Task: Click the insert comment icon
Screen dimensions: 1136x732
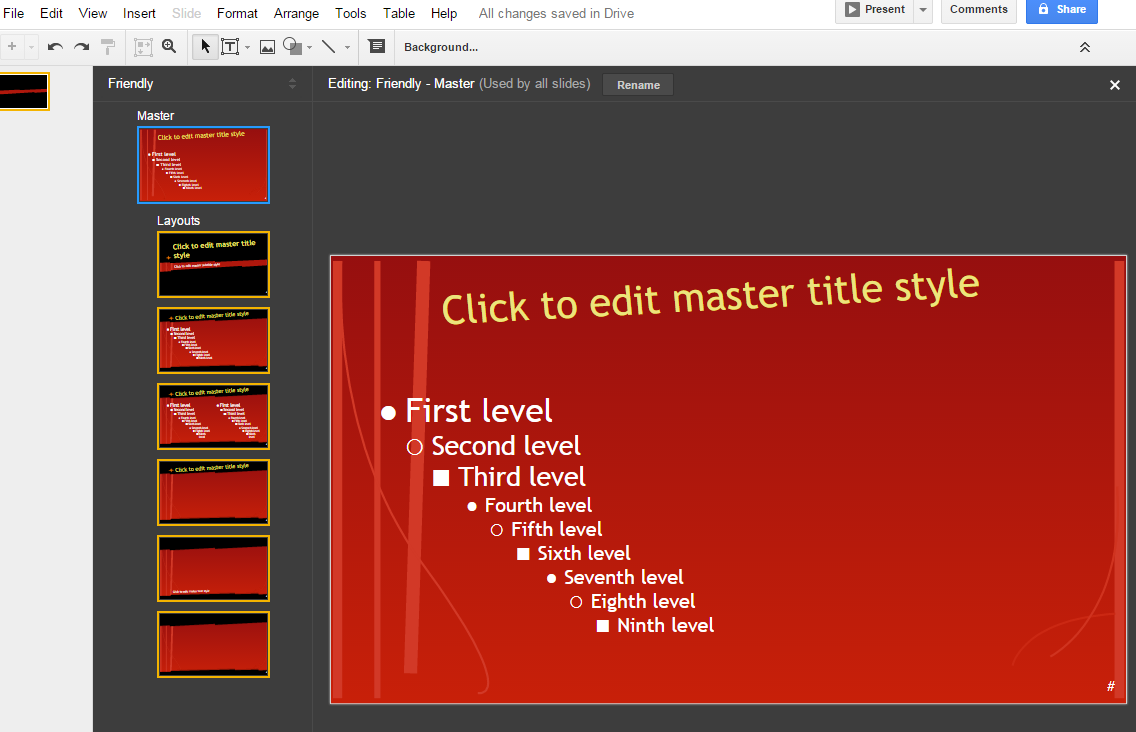Action: pos(377,46)
